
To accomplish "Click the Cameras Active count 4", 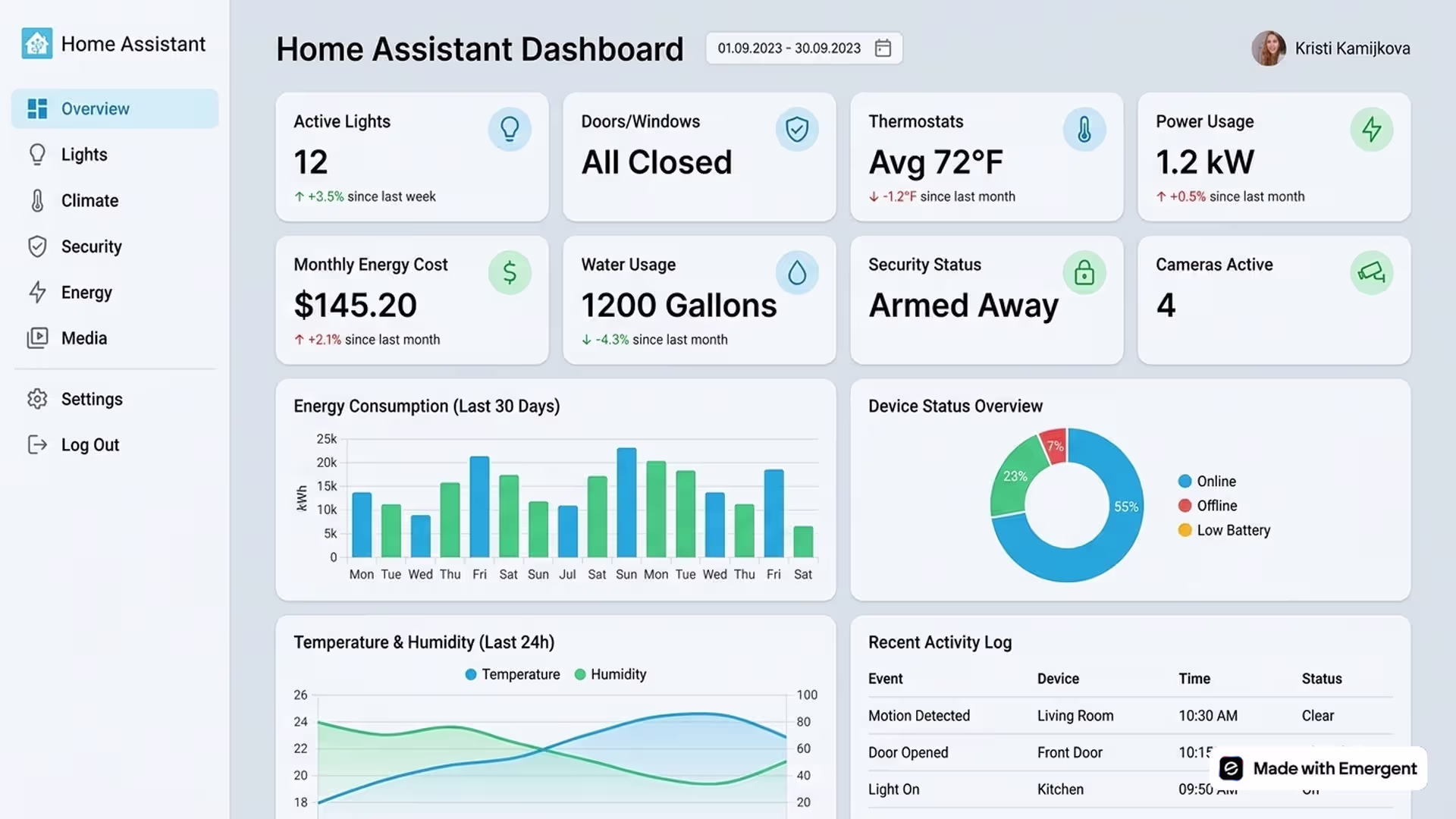I will [x=1166, y=306].
